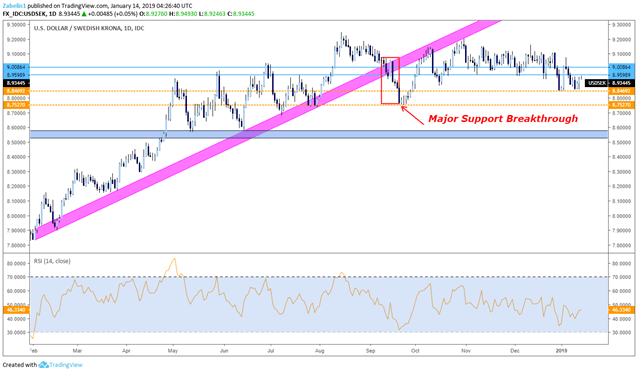Click the 'Feb' label on the time axis
This screenshot has height=373, width=638.
[x=34, y=350]
